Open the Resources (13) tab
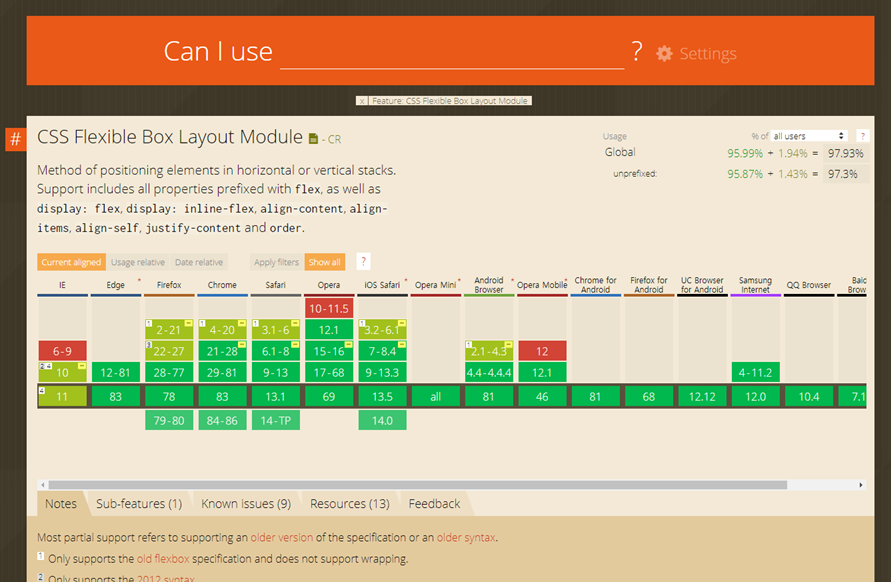Viewport: 891px width, 582px height. click(x=350, y=504)
